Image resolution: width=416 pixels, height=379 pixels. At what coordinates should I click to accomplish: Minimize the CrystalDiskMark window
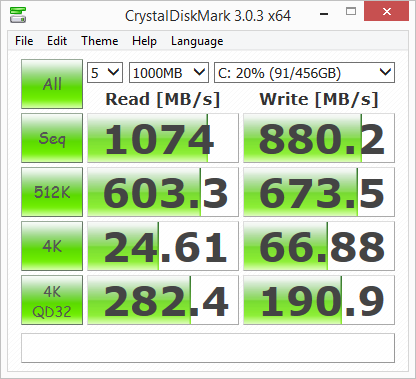click(x=324, y=13)
